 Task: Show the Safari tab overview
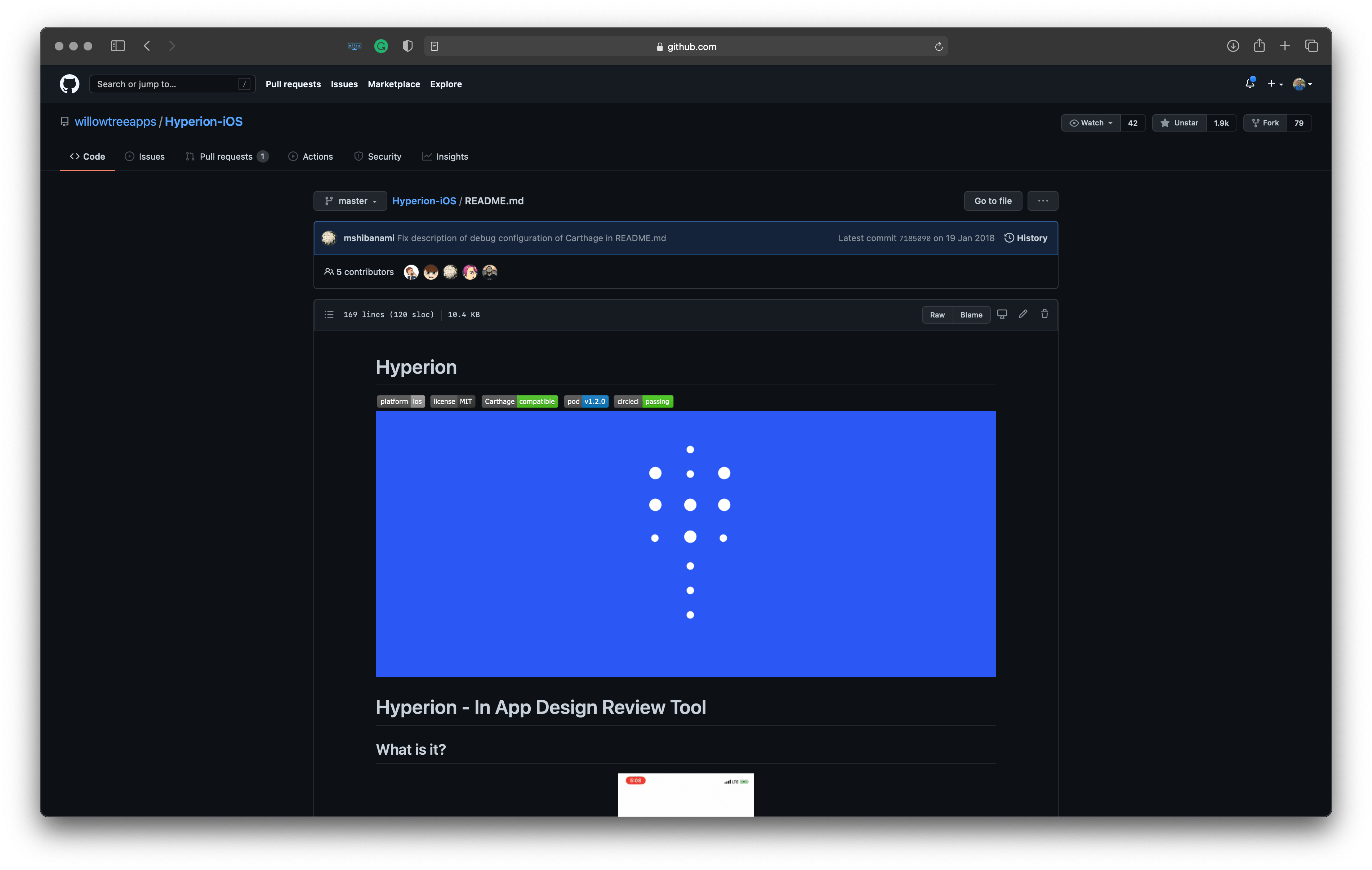pos(1311,46)
